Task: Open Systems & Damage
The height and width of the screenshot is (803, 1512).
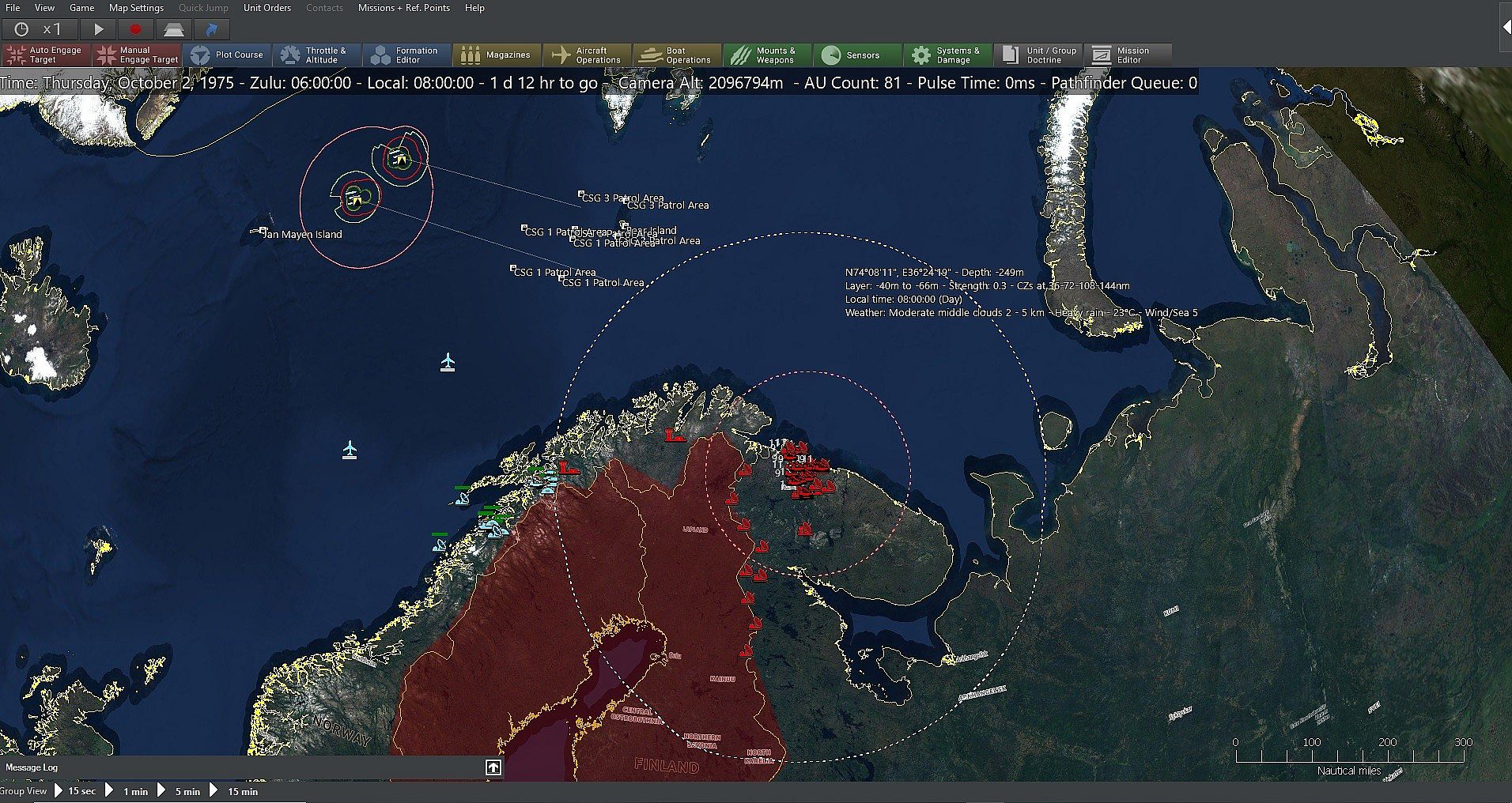Action: [x=947, y=55]
